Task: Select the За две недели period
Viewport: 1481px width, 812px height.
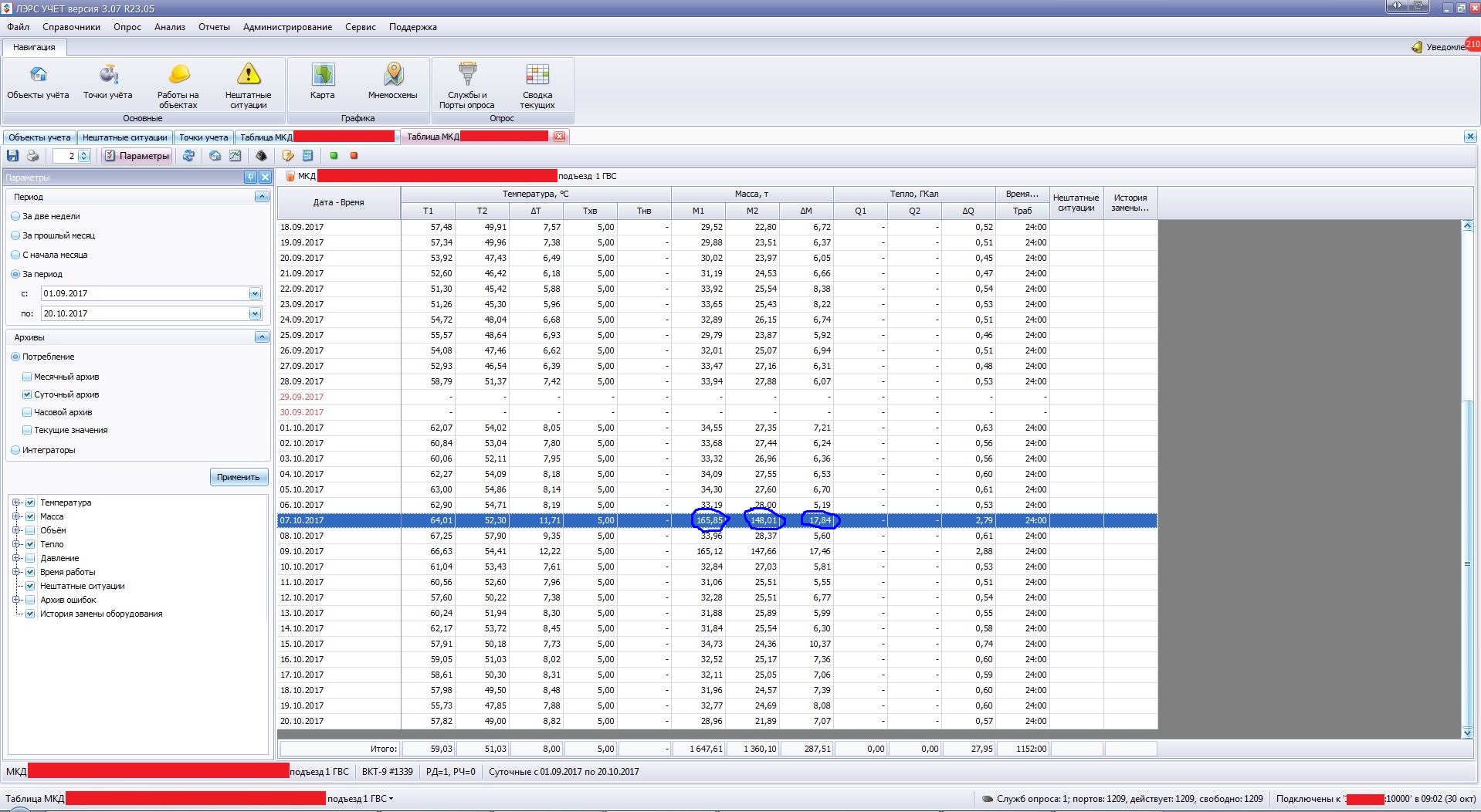Action: pos(15,216)
